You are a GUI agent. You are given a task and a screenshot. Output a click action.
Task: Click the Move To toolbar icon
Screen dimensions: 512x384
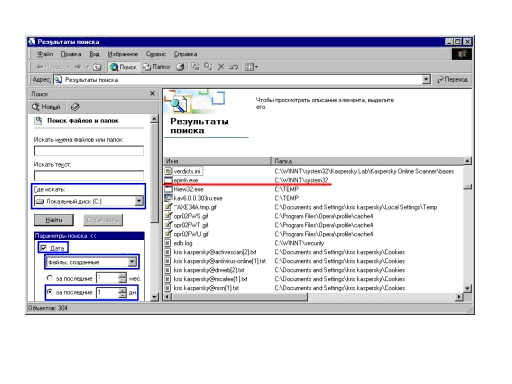(195, 67)
